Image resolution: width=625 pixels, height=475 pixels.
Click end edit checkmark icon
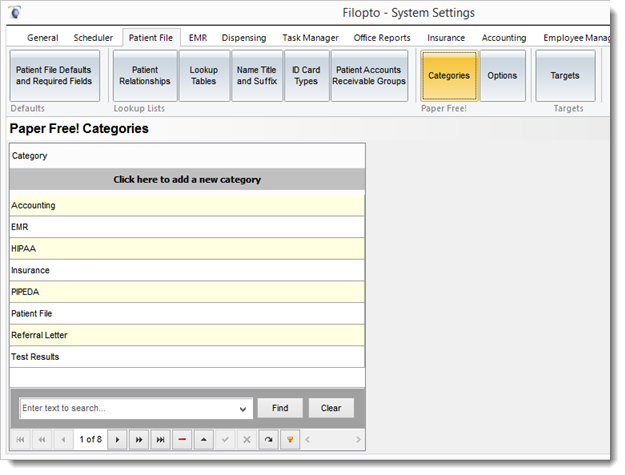[x=225, y=440]
